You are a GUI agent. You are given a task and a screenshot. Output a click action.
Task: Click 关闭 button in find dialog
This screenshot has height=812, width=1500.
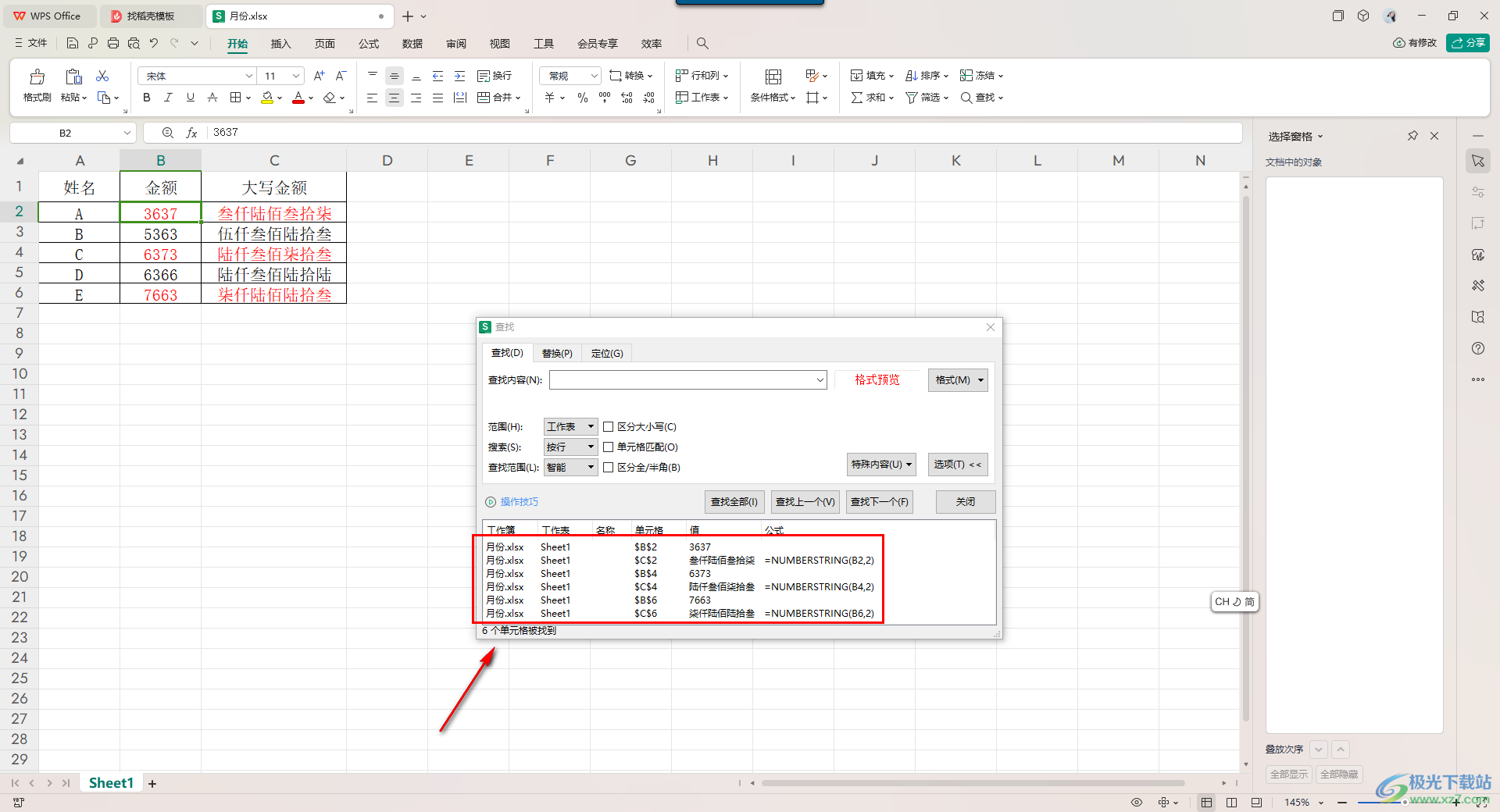[x=966, y=502]
